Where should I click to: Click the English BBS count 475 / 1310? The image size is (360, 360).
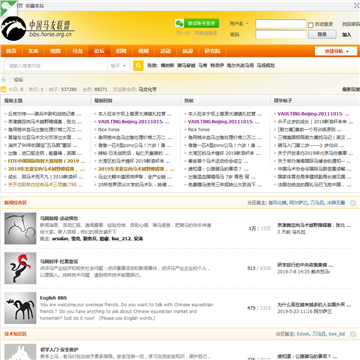(259, 308)
